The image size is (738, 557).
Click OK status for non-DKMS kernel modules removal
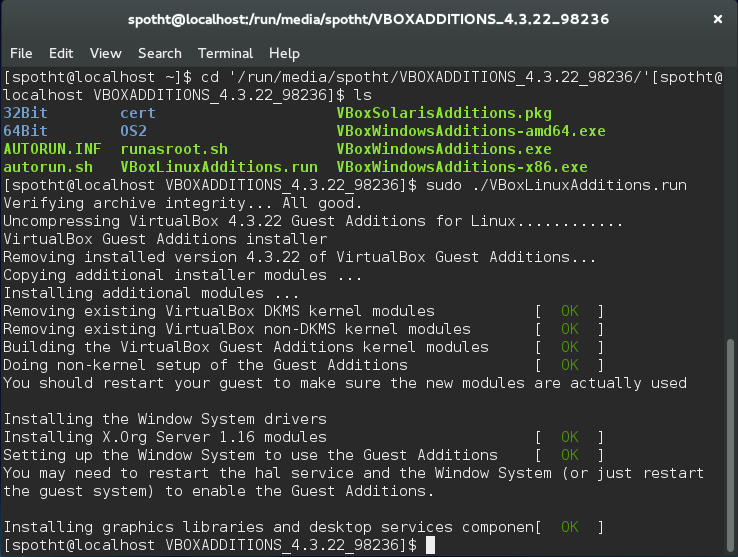coord(570,329)
